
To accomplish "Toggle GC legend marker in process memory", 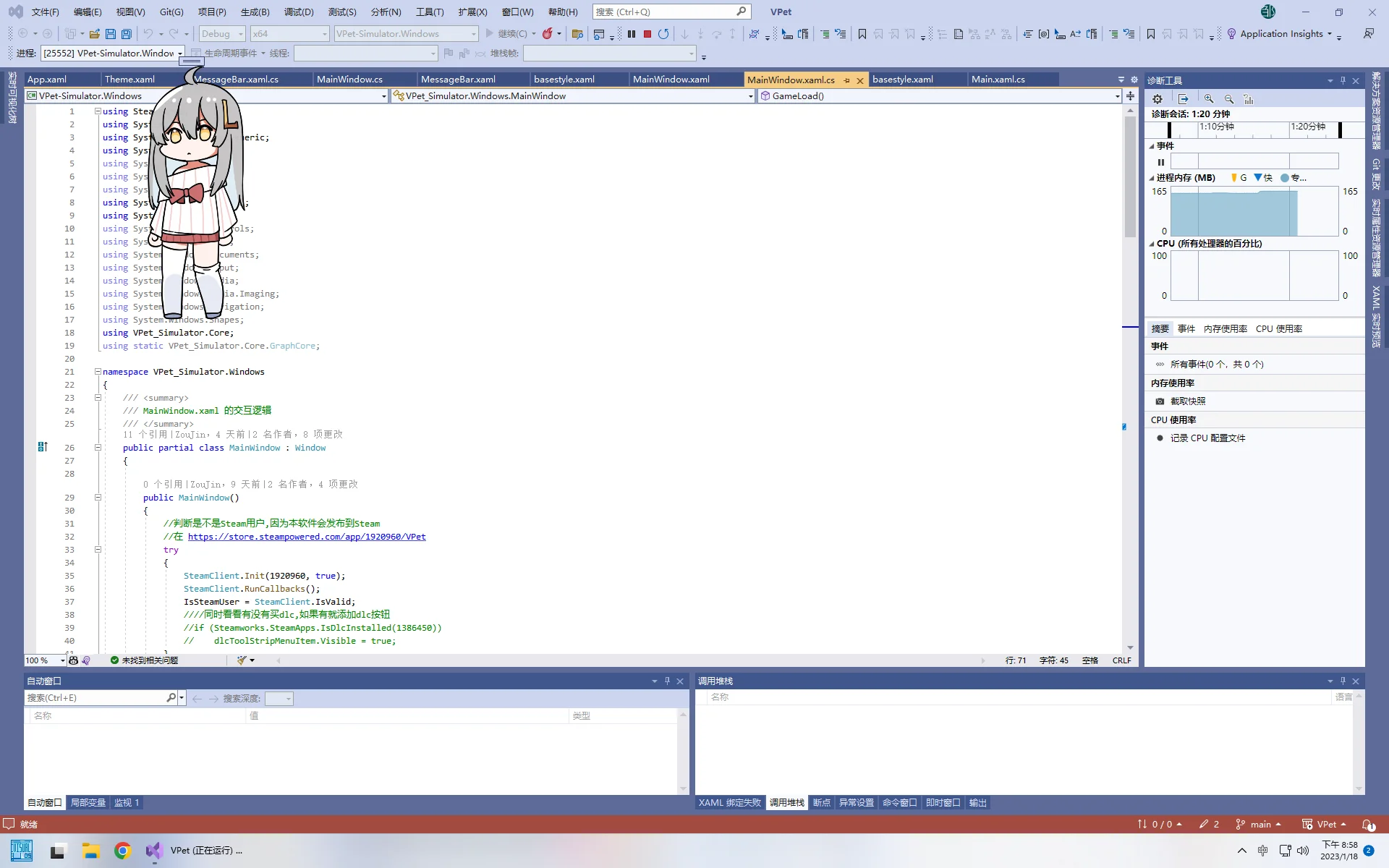I will coord(1234,177).
